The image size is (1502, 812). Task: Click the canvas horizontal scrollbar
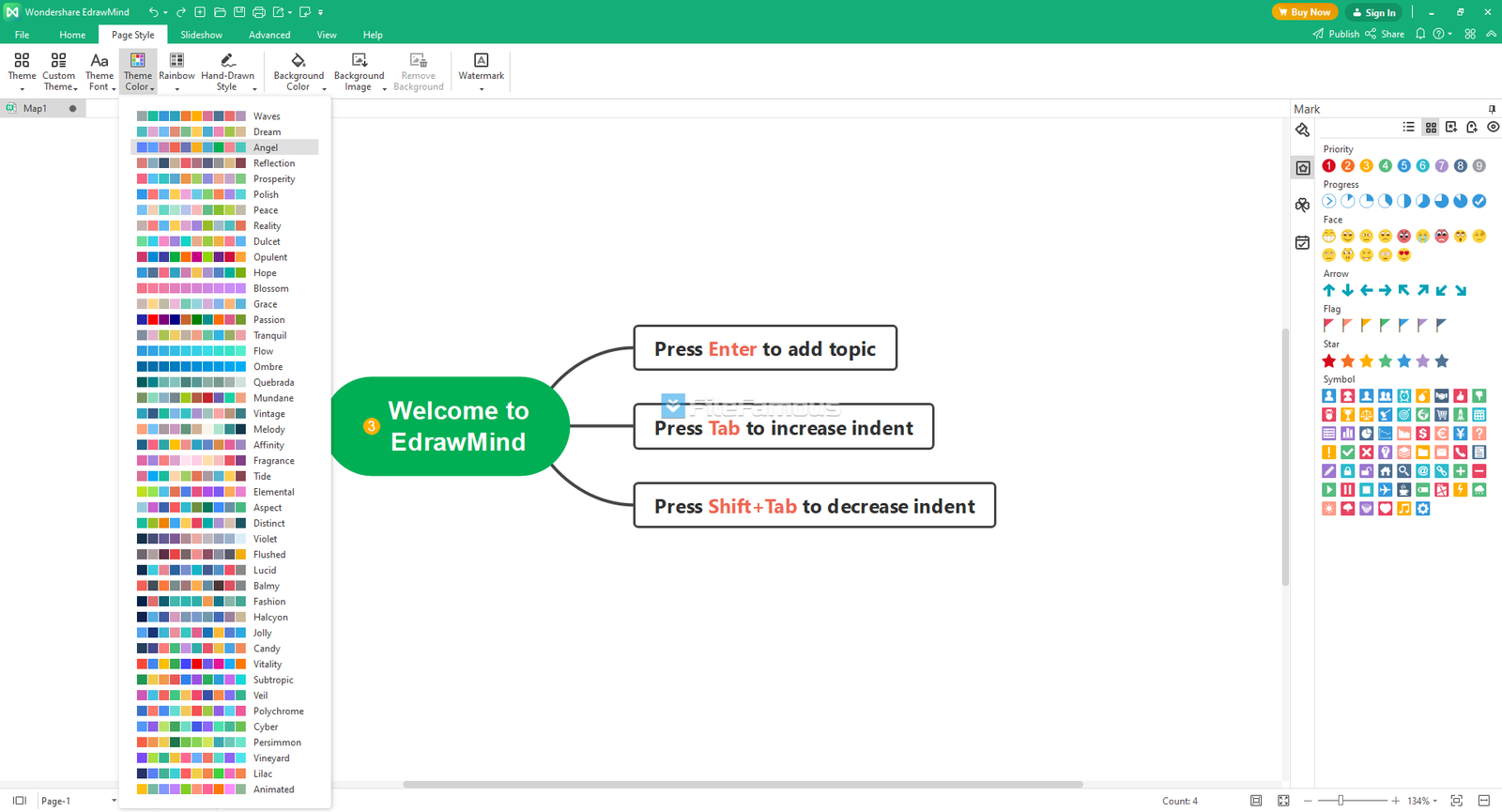coord(743,784)
